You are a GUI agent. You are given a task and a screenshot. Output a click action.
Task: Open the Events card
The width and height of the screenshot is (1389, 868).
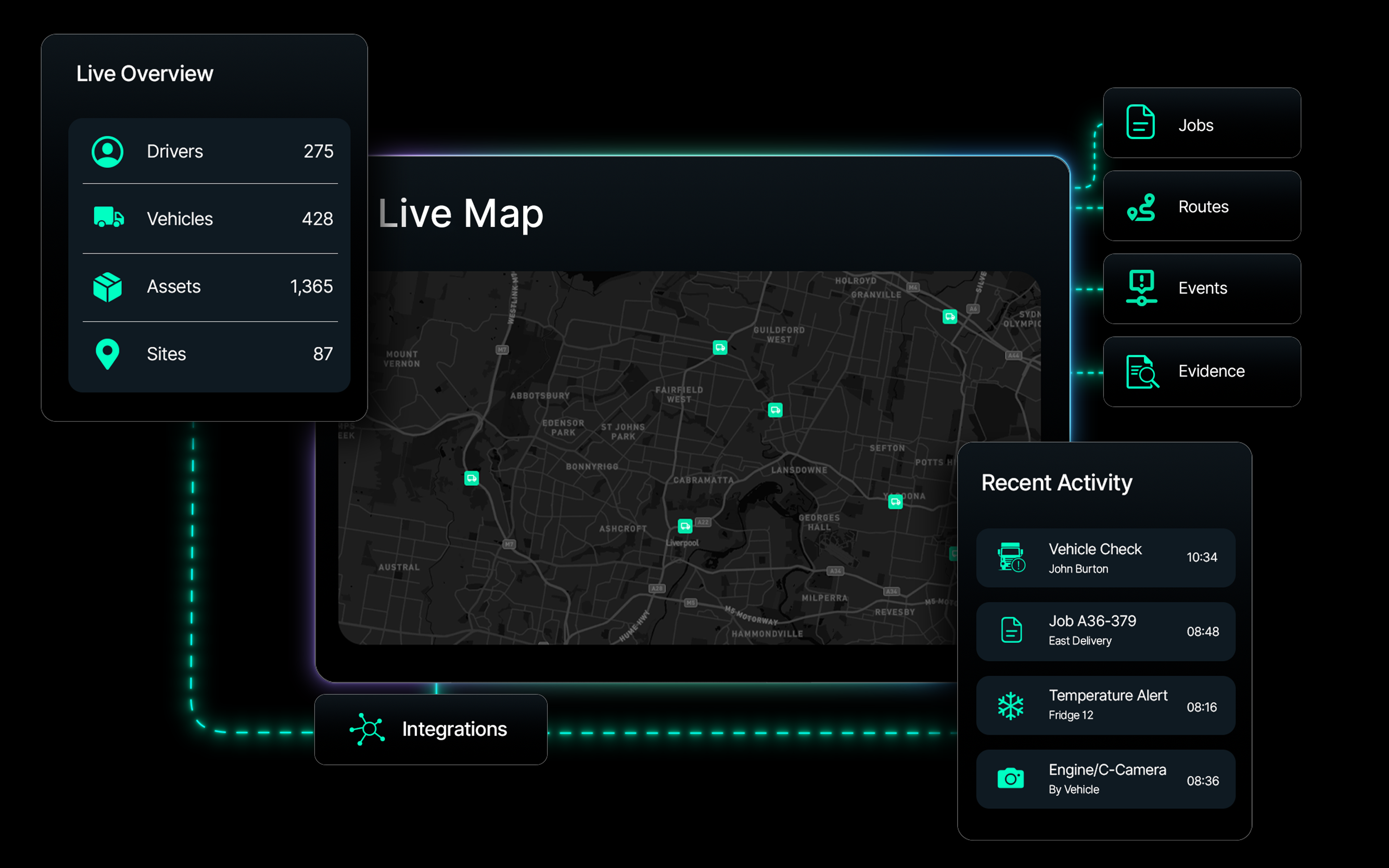point(1202,289)
